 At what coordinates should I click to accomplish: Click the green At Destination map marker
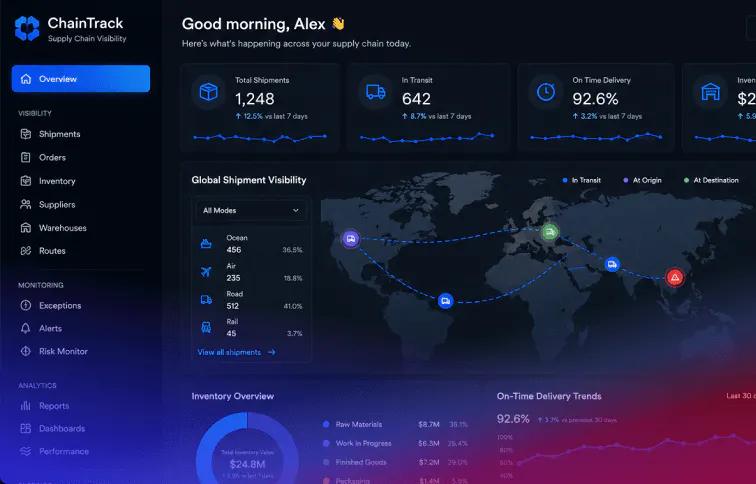point(550,232)
